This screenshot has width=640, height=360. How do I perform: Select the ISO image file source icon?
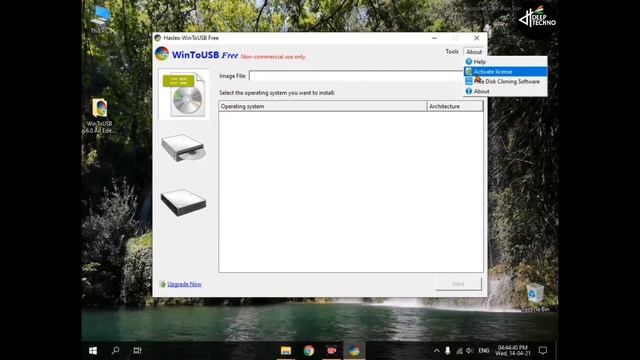184,94
